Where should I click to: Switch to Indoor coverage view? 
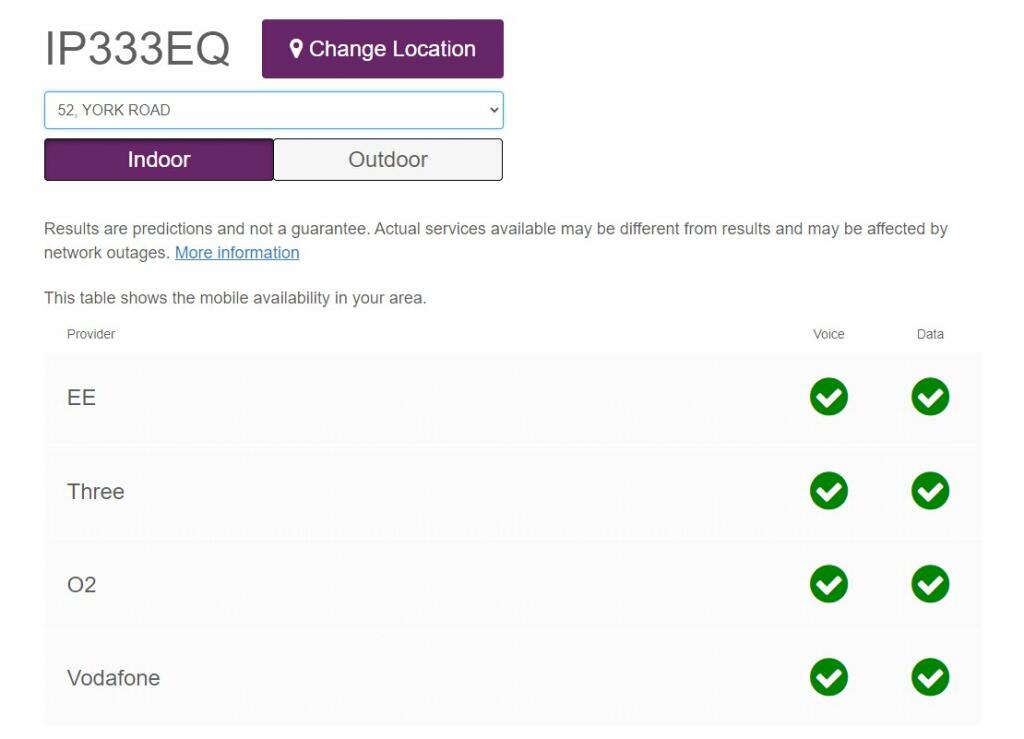[x=158, y=160]
